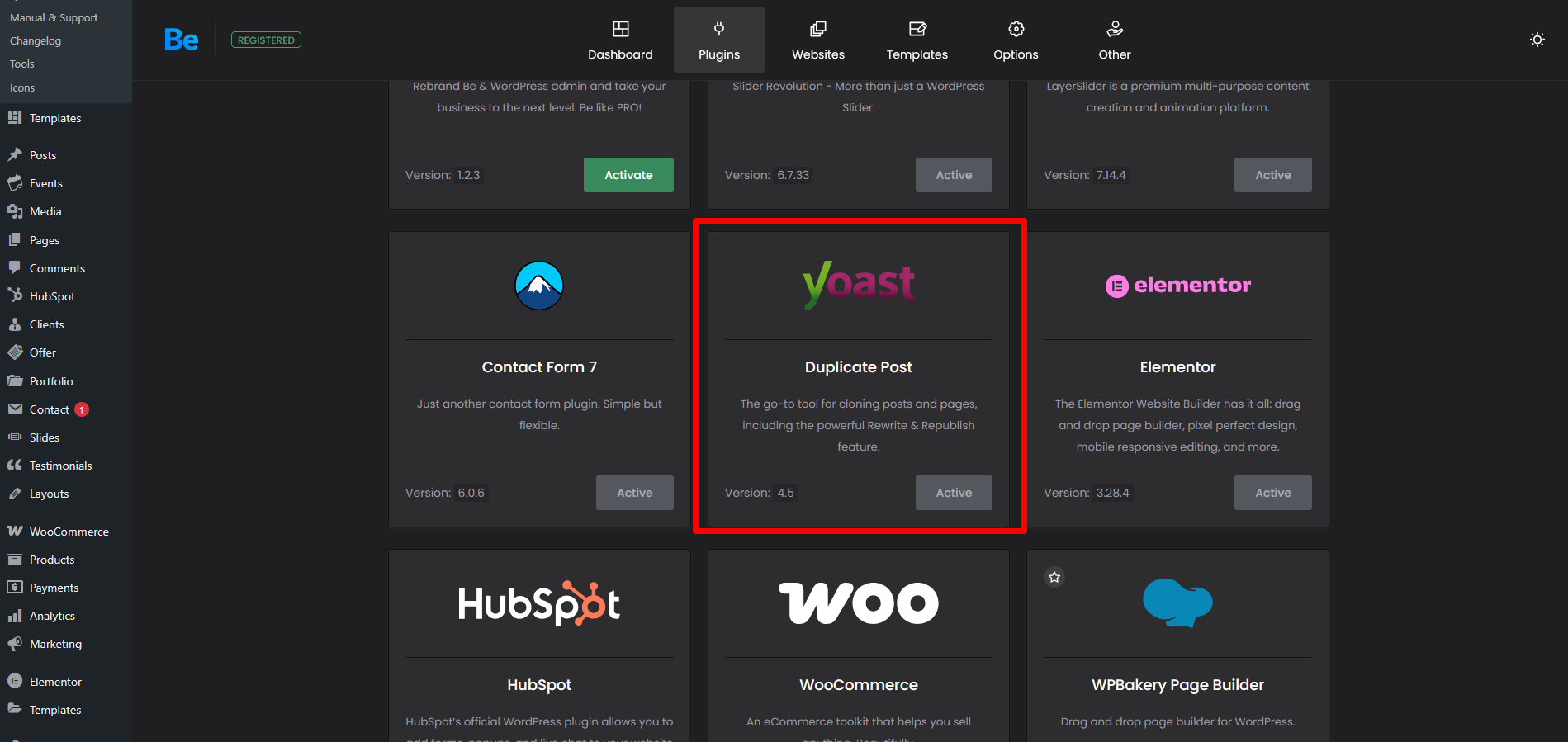Click the Duplicate Post title
1568x742 pixels.
click(x=859, y=367)
